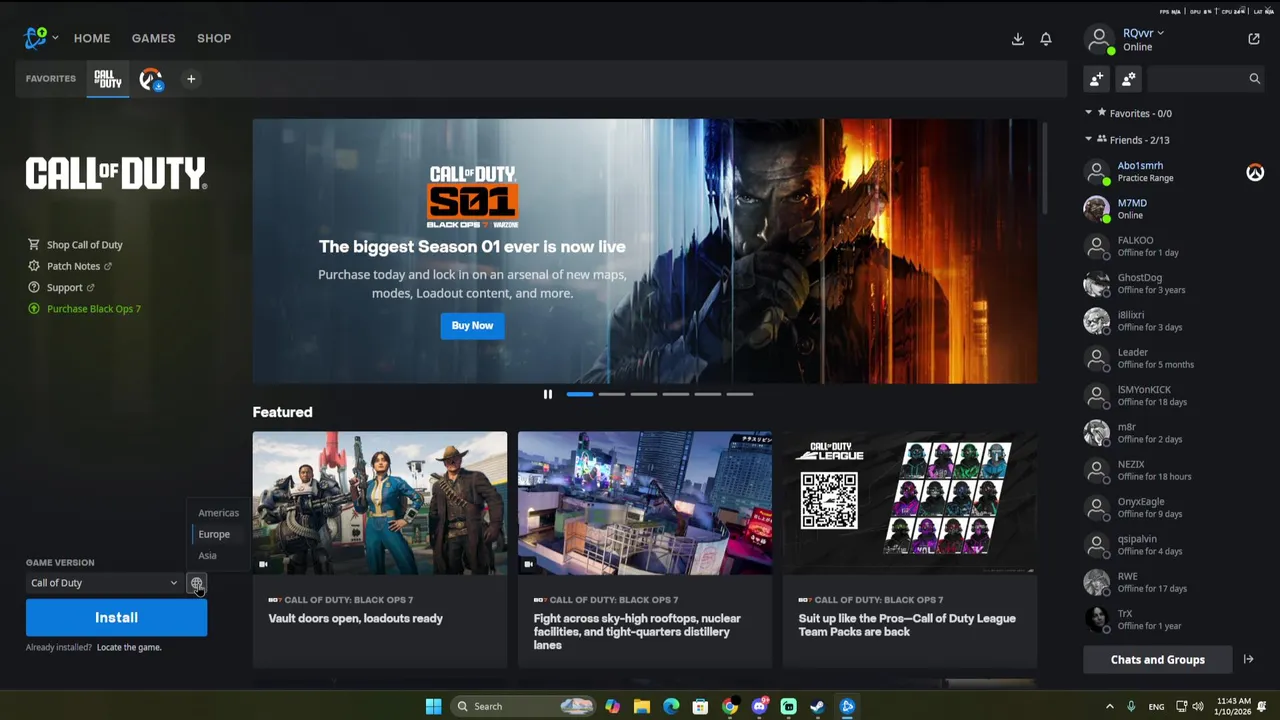
Task: Open File Explorer from taskbar
Action: coord(642,706)
